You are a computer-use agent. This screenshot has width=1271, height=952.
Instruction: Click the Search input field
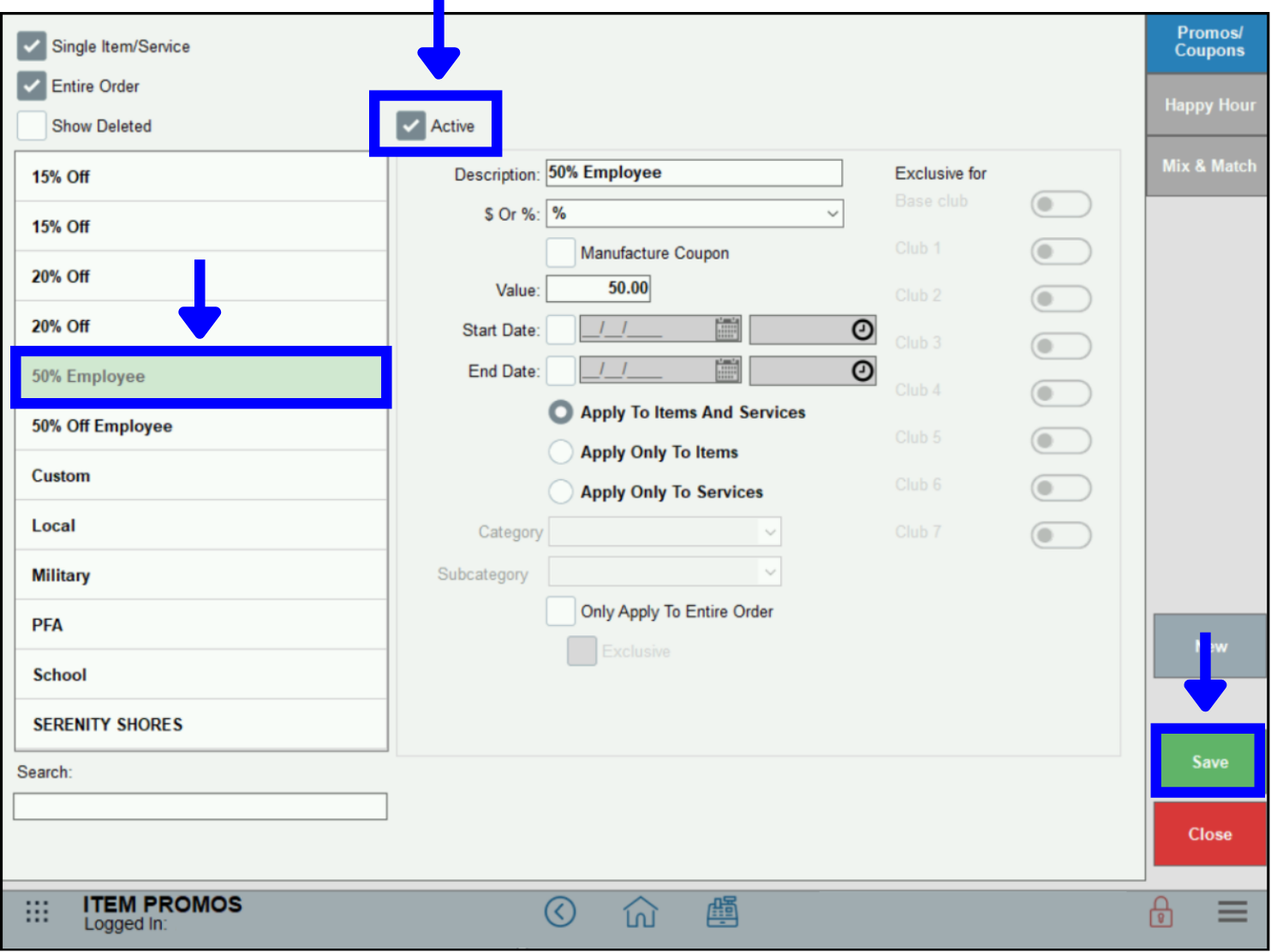[200, 806]
